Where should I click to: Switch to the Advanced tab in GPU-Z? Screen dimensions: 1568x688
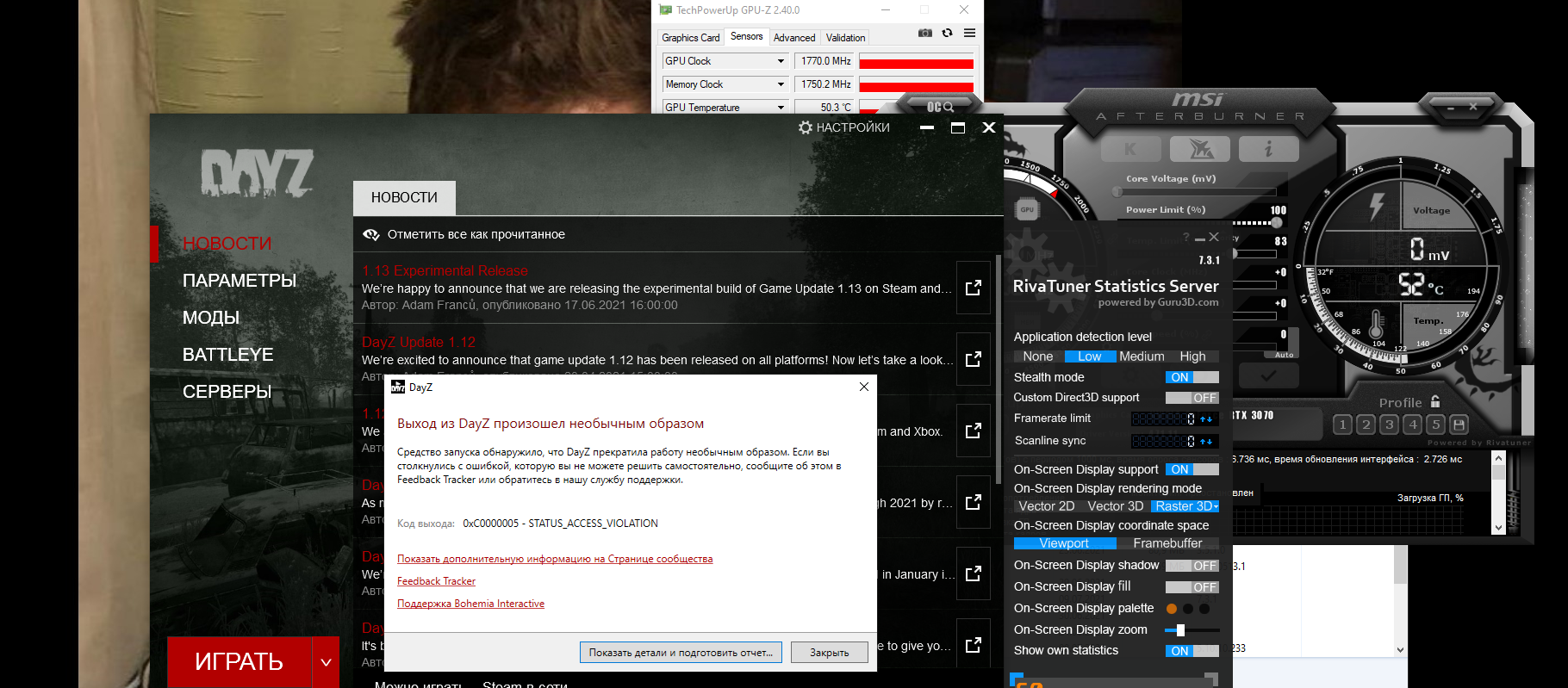point(794,38)
